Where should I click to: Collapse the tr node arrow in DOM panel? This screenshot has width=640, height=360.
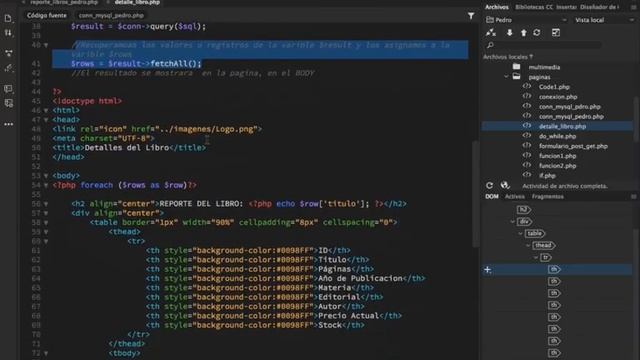(536, 258)
